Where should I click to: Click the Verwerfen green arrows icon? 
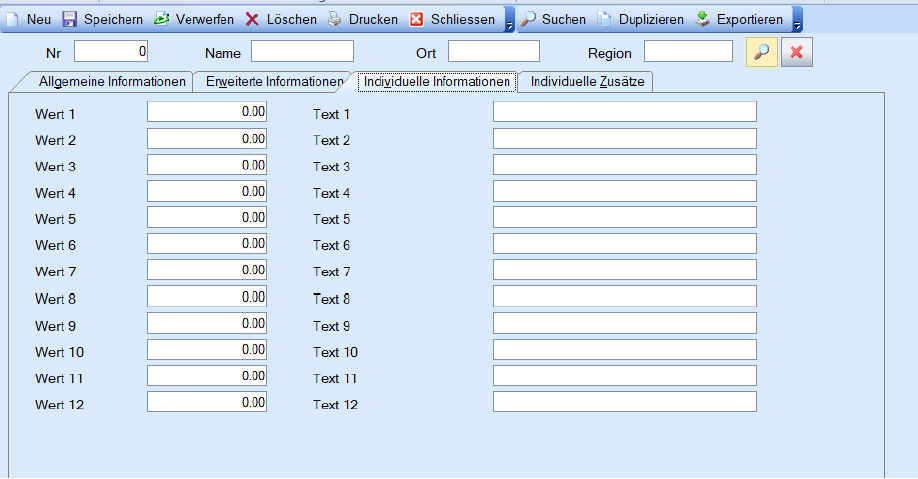click(162, 19)
